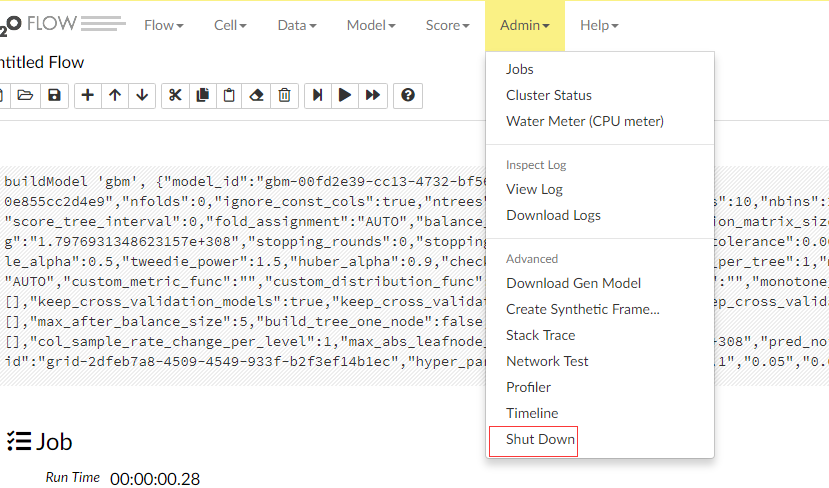Click the Run Time value 00:00:00.28
The width and height of the screenshot is (829, 488).
(155, 479)
